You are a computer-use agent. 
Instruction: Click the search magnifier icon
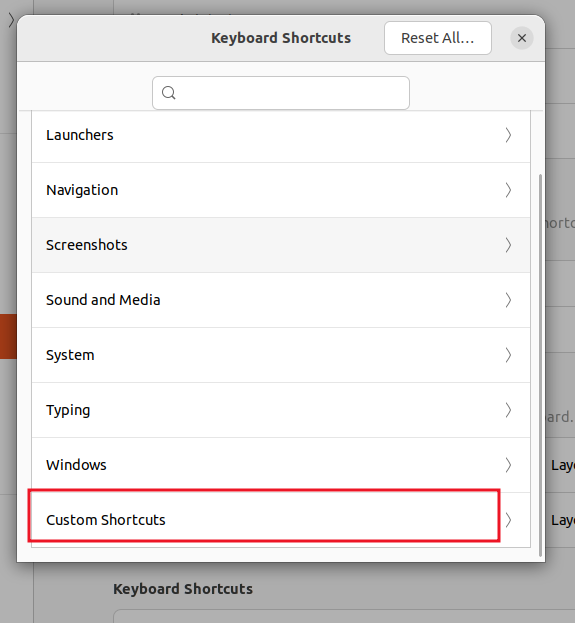[168, 93]
